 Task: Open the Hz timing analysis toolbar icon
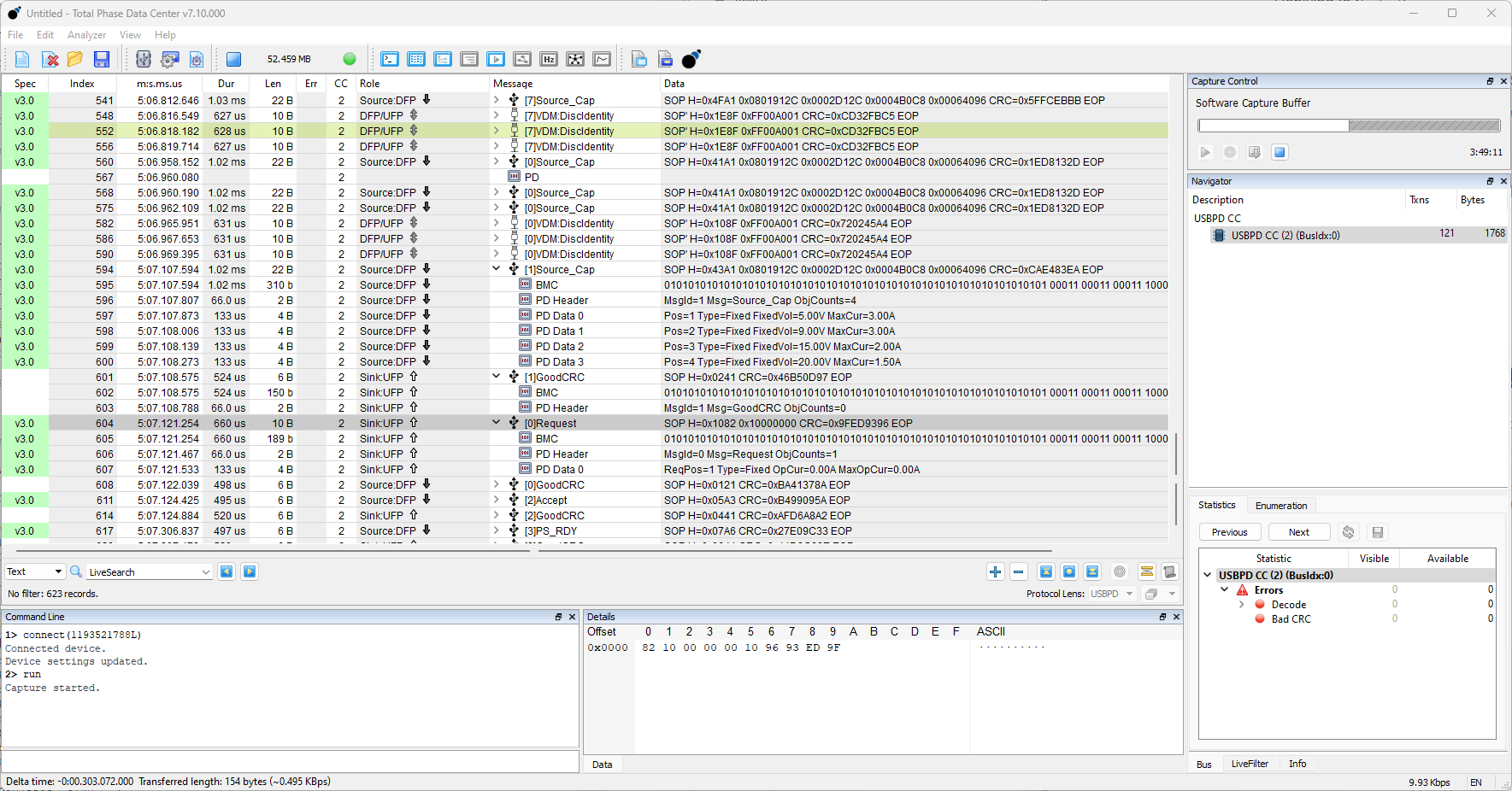pos(550,59)
